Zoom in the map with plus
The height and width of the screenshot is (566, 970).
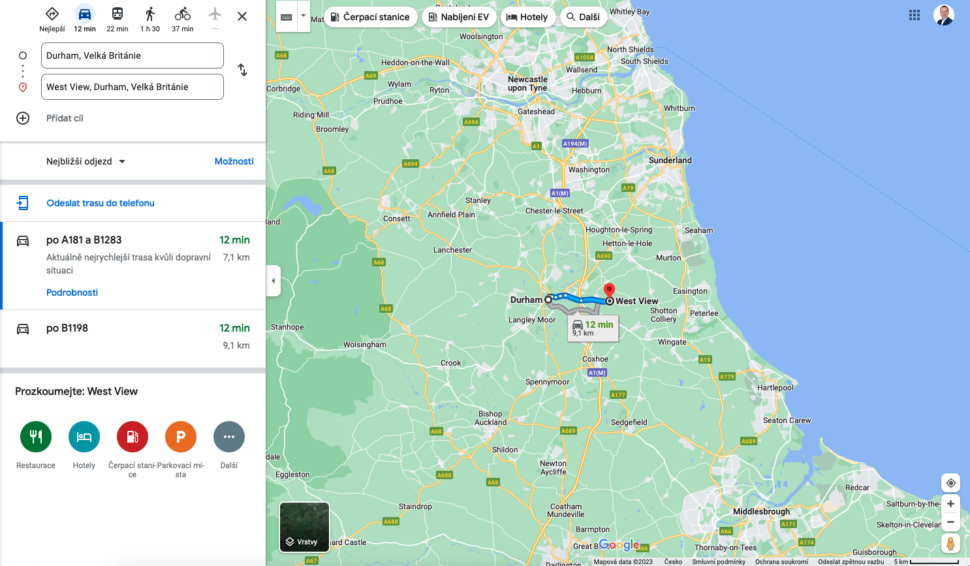951,504
